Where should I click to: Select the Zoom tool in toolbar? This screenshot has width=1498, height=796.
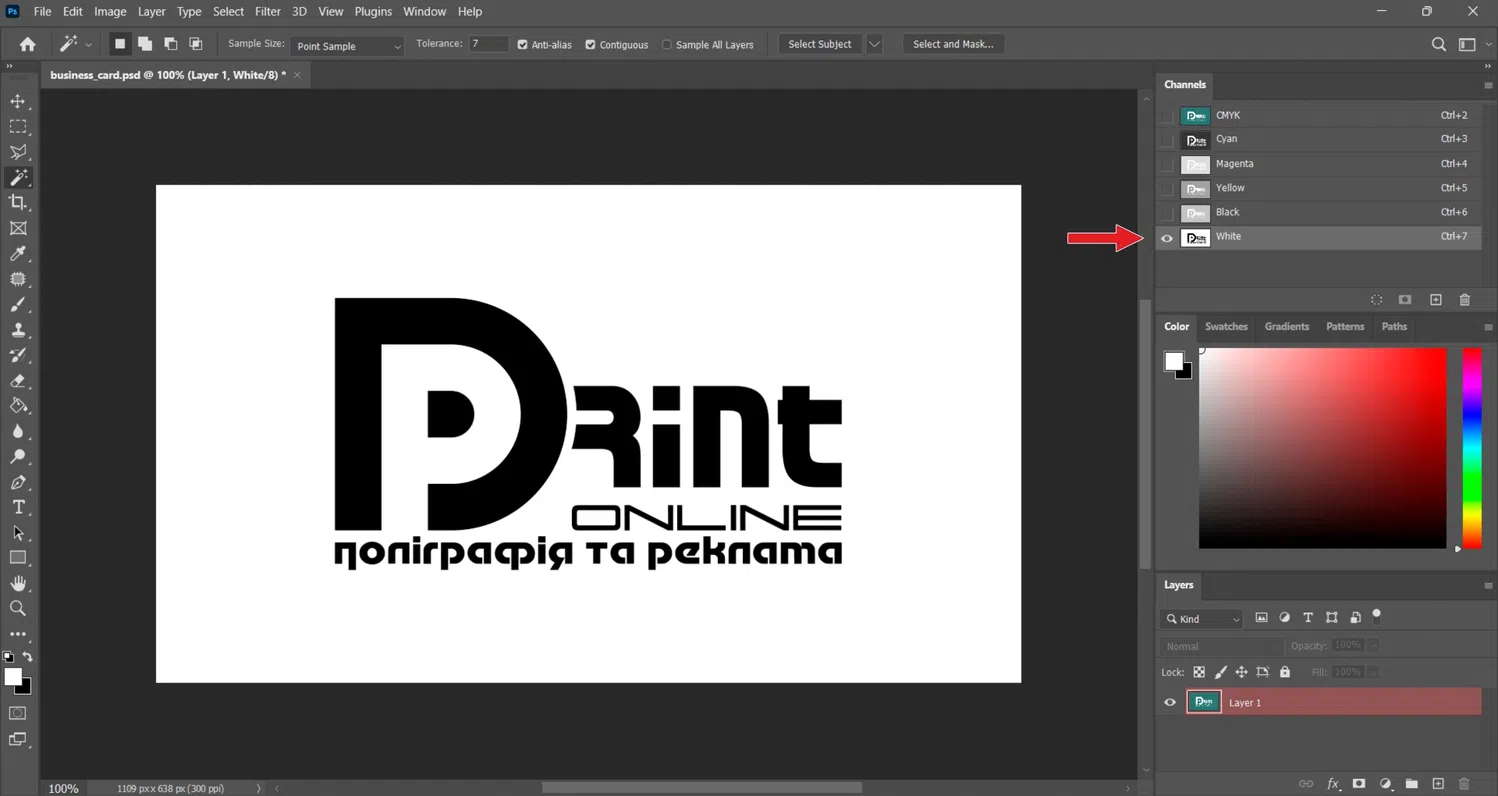point(18,608)
